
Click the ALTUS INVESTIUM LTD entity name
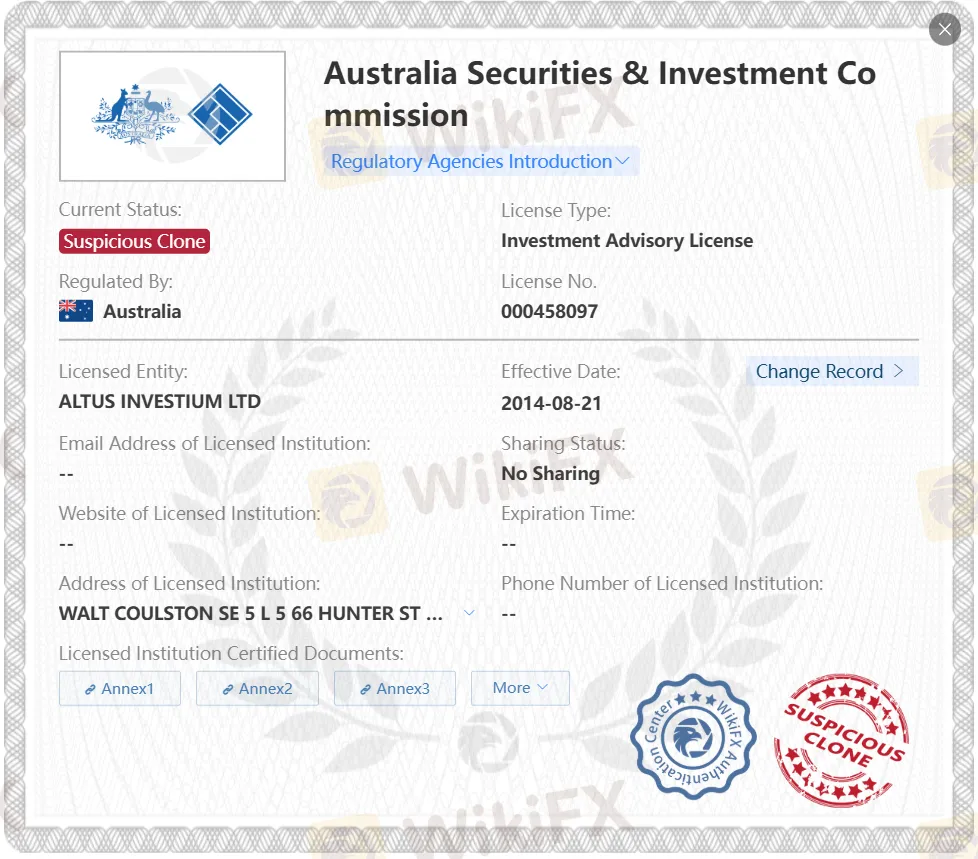(160, 401)
